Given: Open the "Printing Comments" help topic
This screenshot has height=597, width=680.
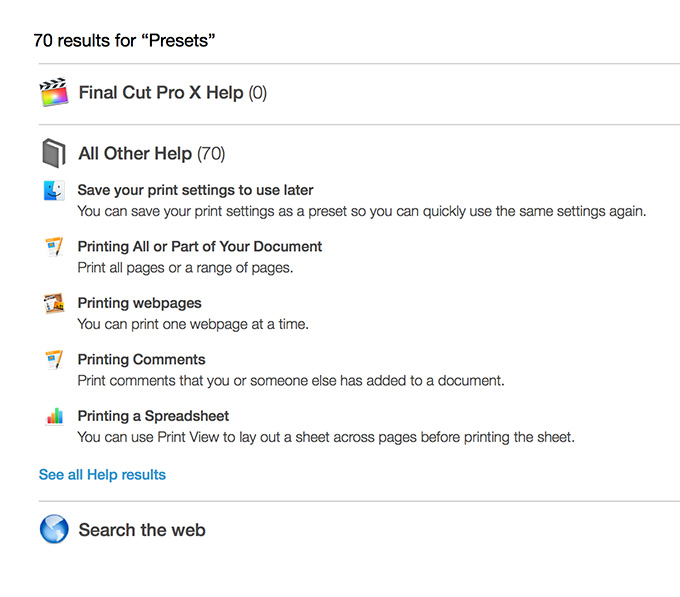Looking at the screenshot, I should [141, 359].
